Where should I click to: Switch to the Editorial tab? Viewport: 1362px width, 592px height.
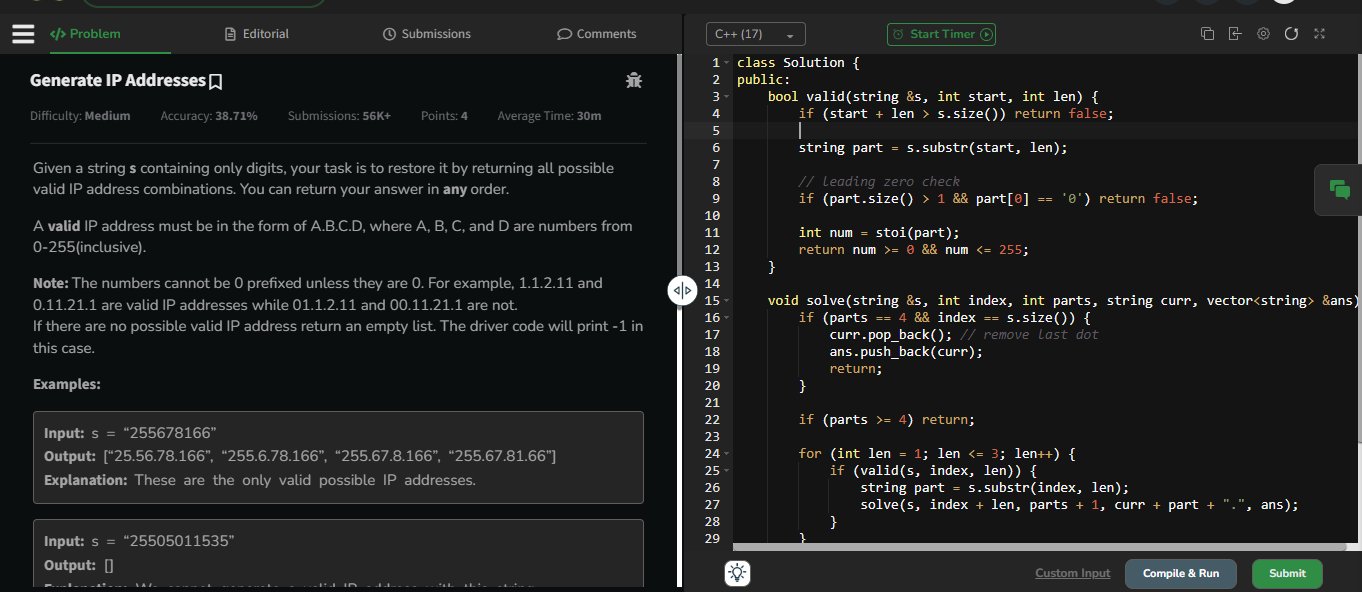257,34
